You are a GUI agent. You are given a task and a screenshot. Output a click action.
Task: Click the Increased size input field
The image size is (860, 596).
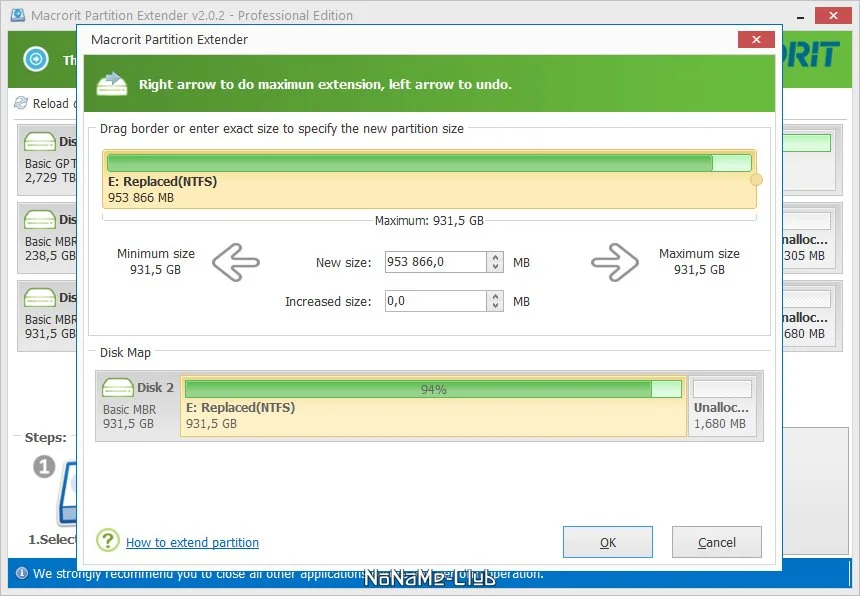tap(435, 301)
